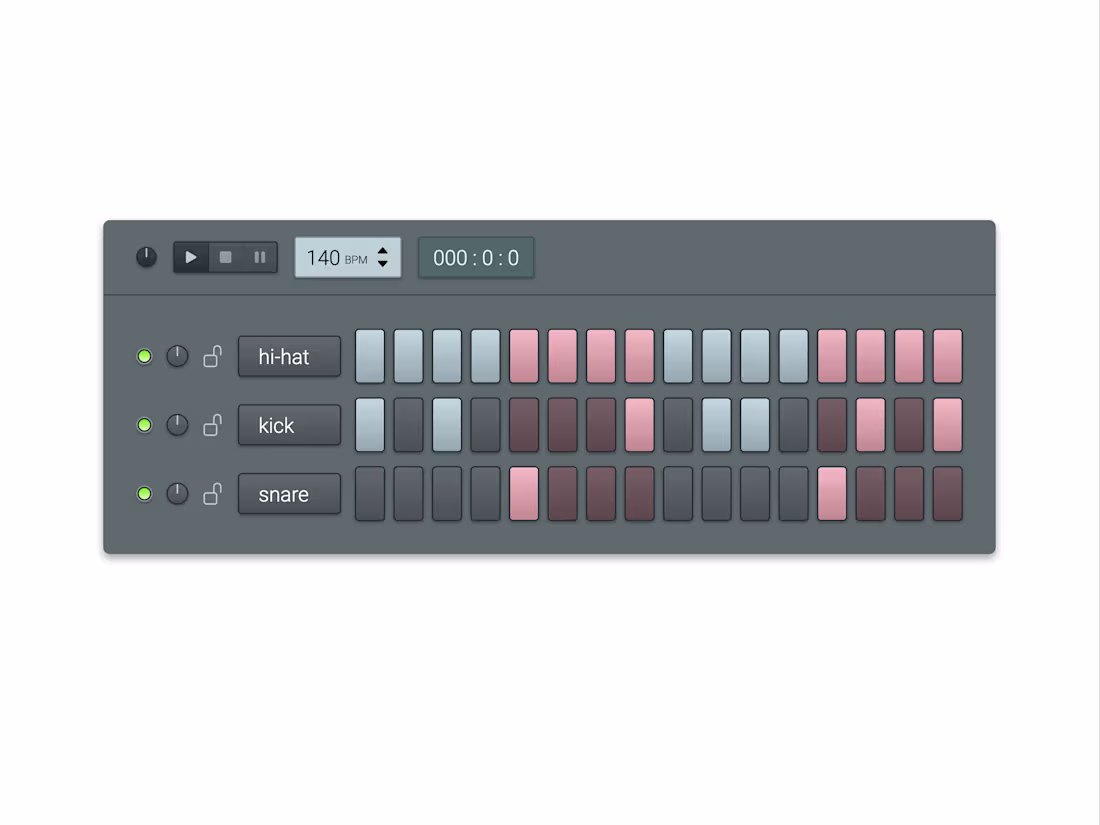Enable kick step 5
Viewport: 1100px width, 825px height.
click(524, 425)
